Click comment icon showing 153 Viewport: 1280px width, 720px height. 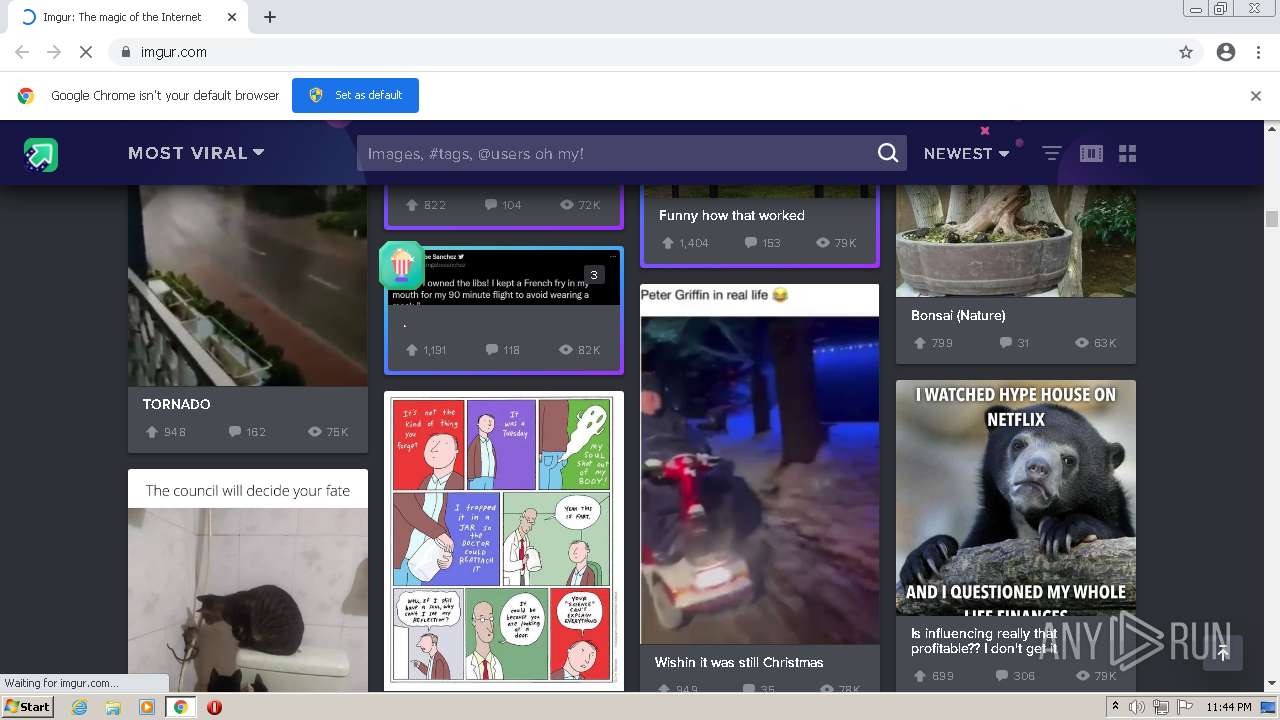pyautogui.click(x=751, y=243)
